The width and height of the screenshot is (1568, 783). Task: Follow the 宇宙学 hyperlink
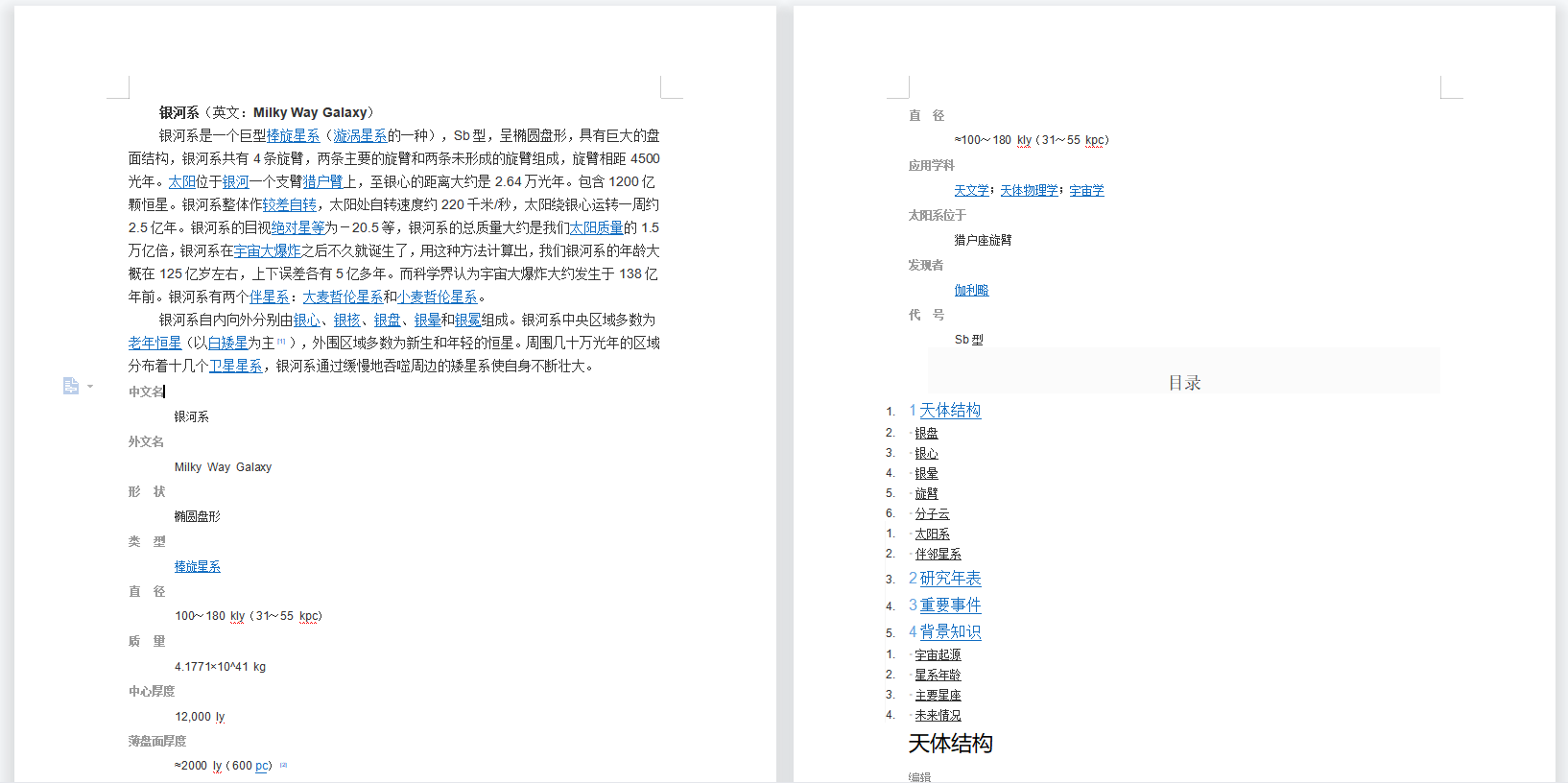click(x=1086, y=191)
